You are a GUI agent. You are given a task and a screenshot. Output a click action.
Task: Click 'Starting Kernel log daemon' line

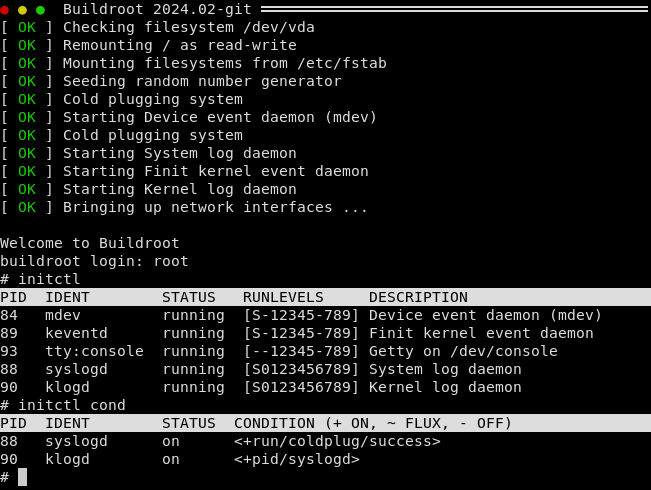[x=180, y=189]
